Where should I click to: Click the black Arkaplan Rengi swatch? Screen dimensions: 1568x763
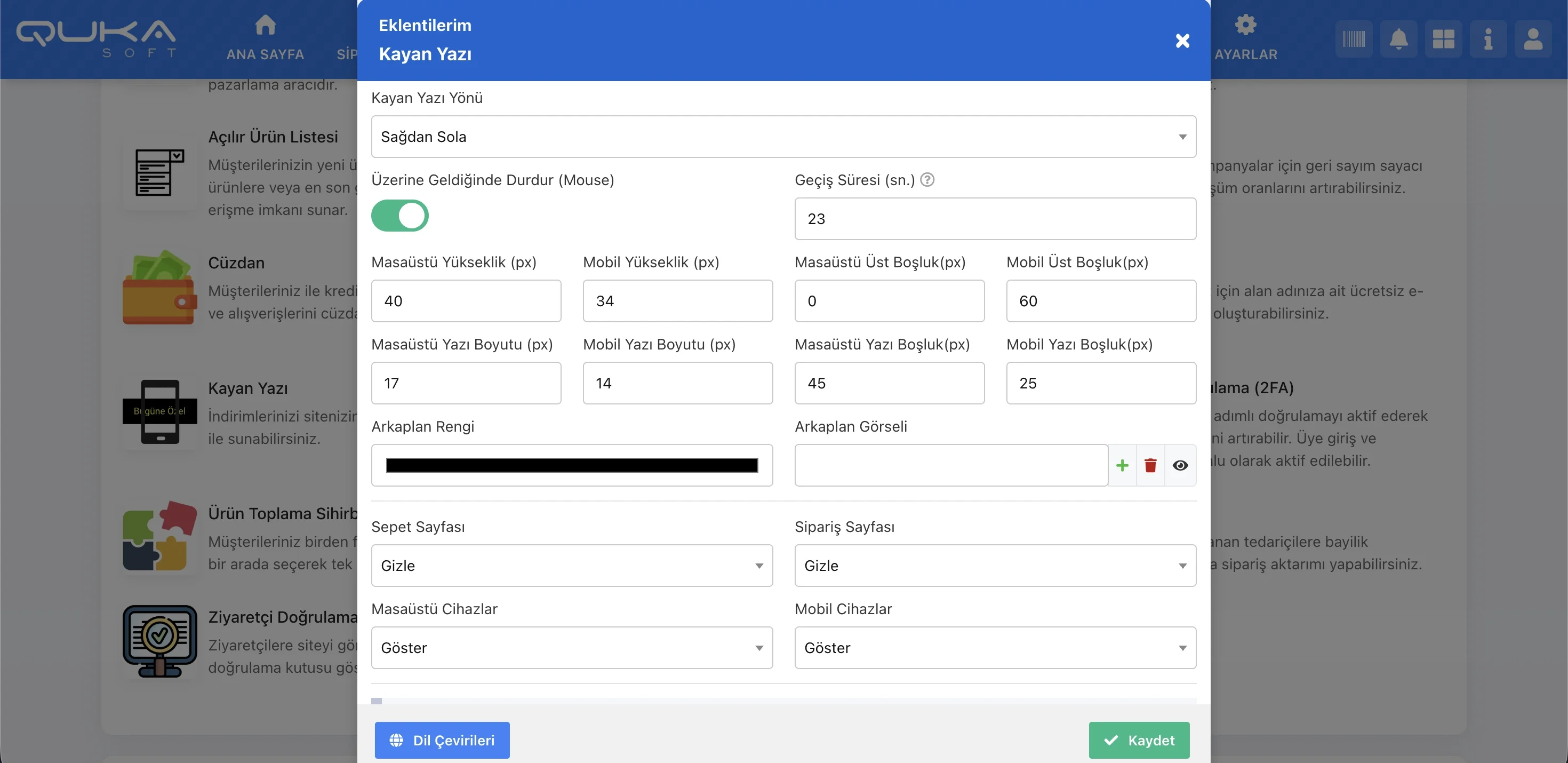pyautogui.click(x=572, y=465)
